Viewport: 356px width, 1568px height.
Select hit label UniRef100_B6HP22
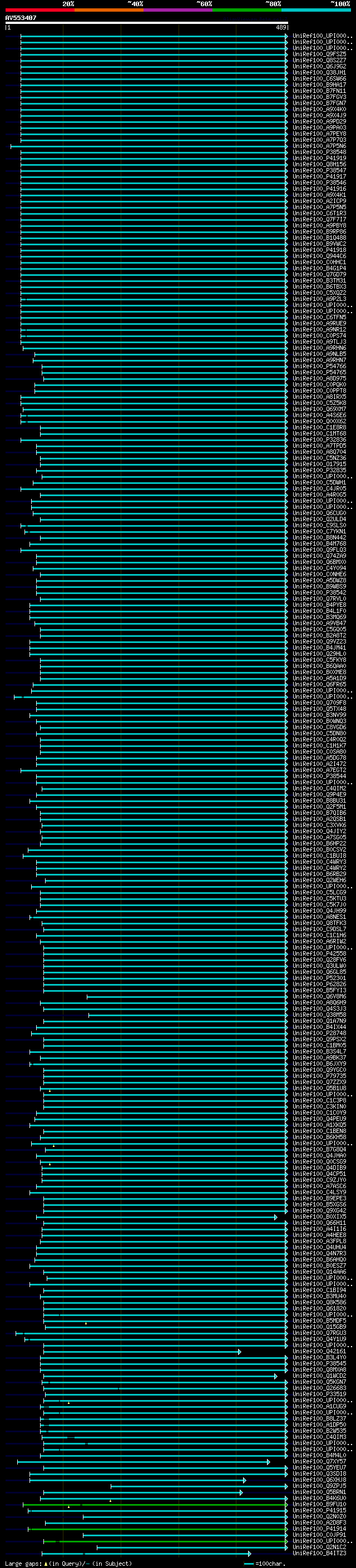click(x=319, y=843)
